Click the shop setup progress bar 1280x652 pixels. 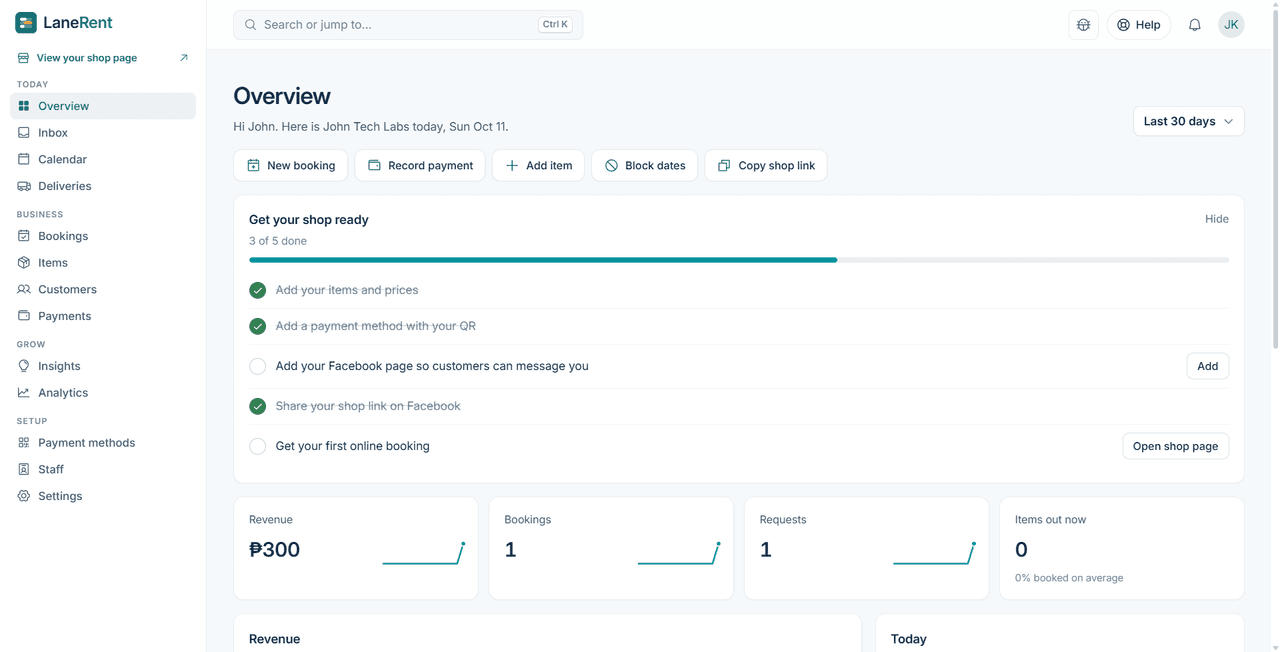coord(739,260)
